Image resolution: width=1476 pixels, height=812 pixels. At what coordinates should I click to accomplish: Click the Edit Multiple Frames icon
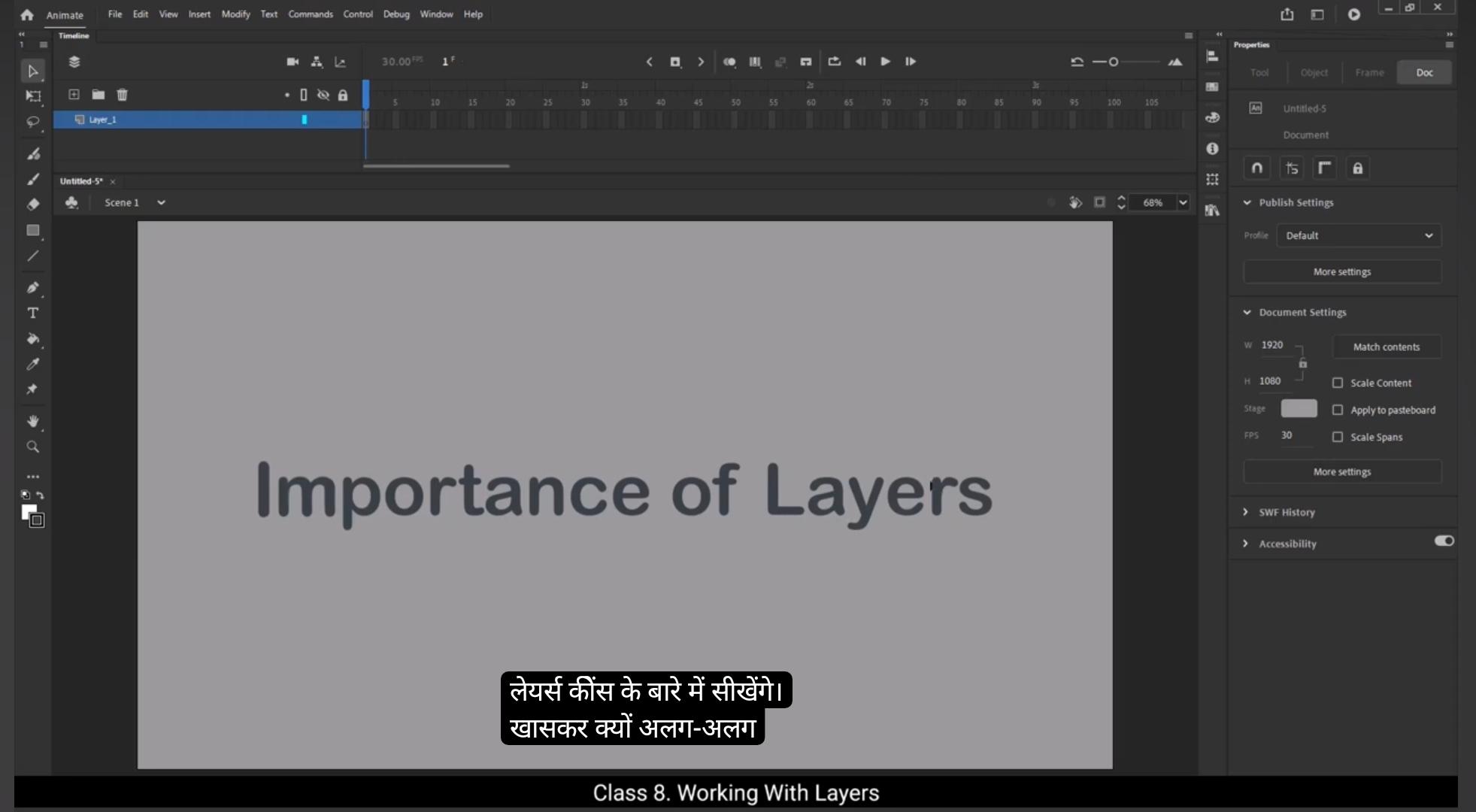pyautogui.click(x=755, y=62)
